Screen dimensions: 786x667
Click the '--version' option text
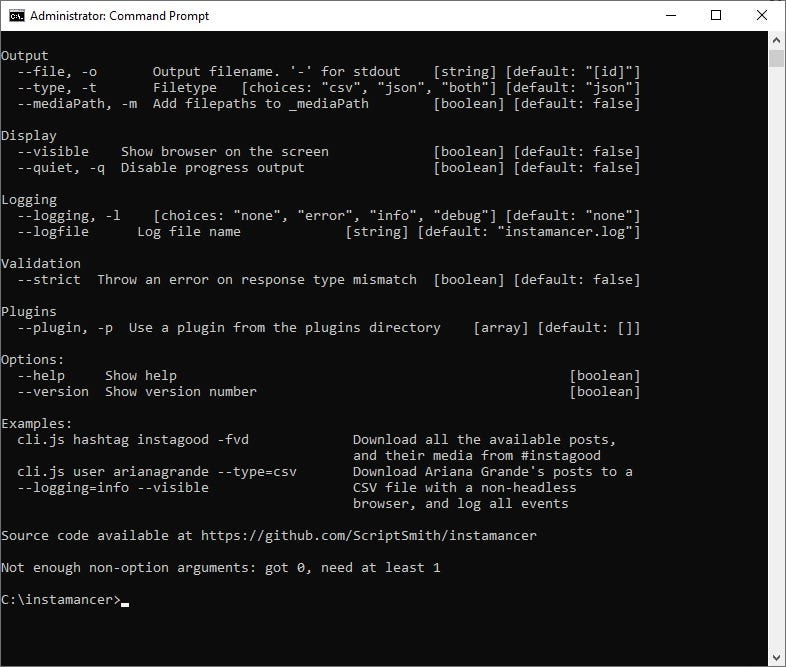[x=53, y=392]
